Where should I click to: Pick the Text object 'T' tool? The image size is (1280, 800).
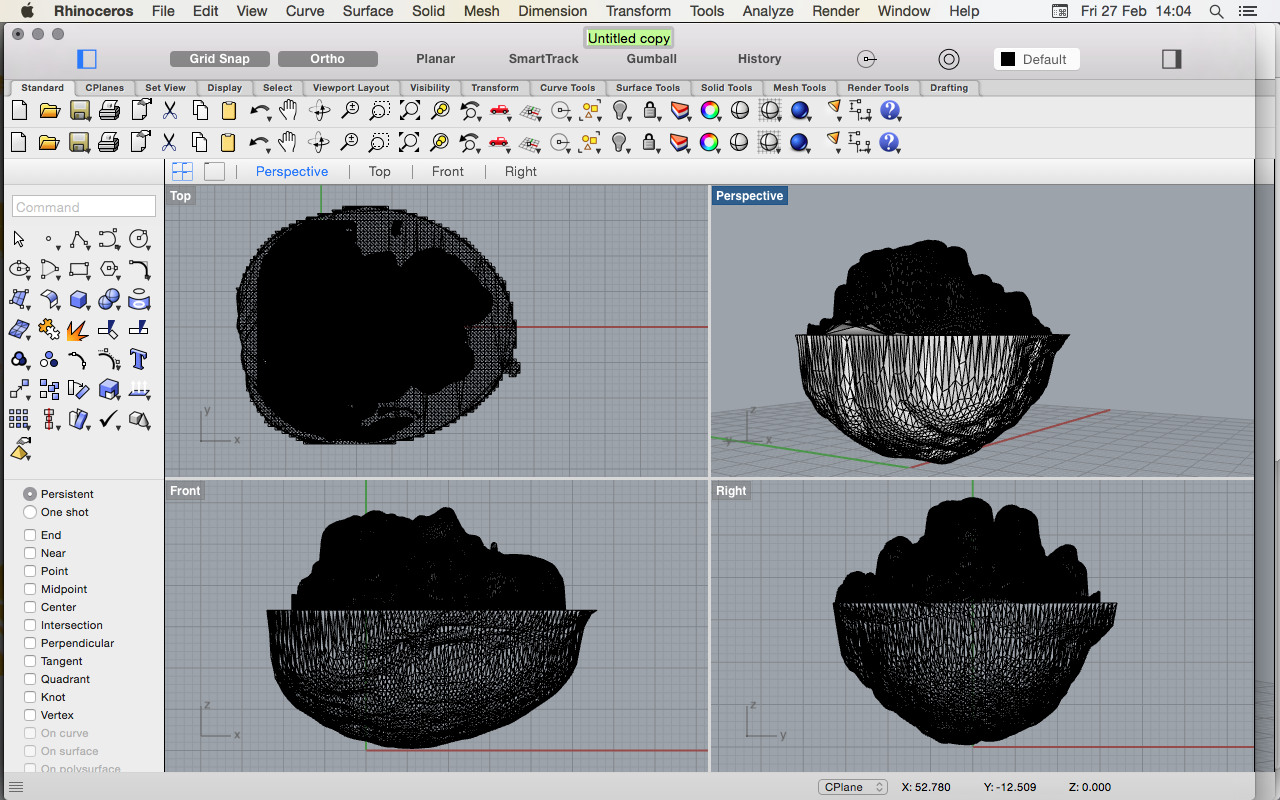click(x=139, y=359)
